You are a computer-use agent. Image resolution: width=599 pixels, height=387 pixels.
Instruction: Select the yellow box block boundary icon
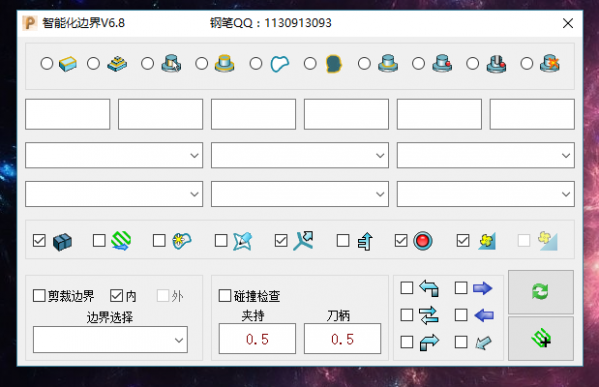tap(68, 64)
